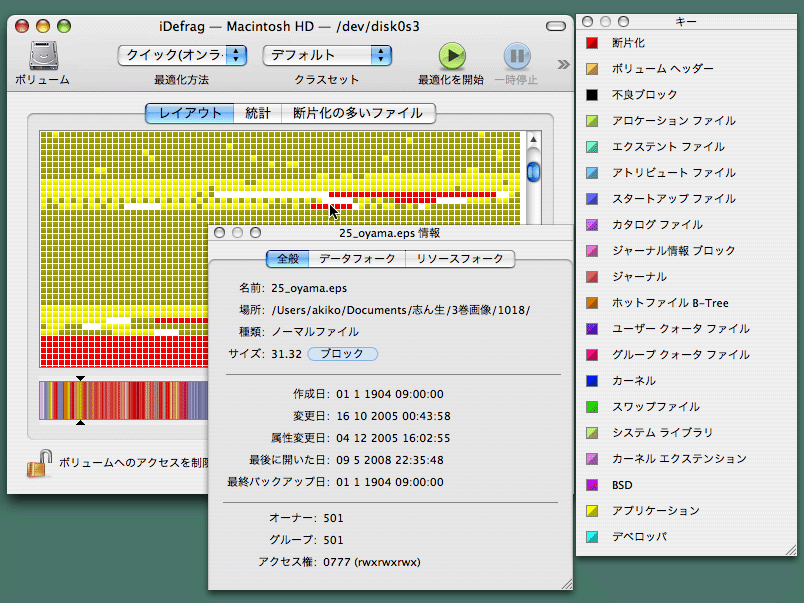
Task: Click the アトリビュート ファイル swatch
Action: [x=592, y=173]
